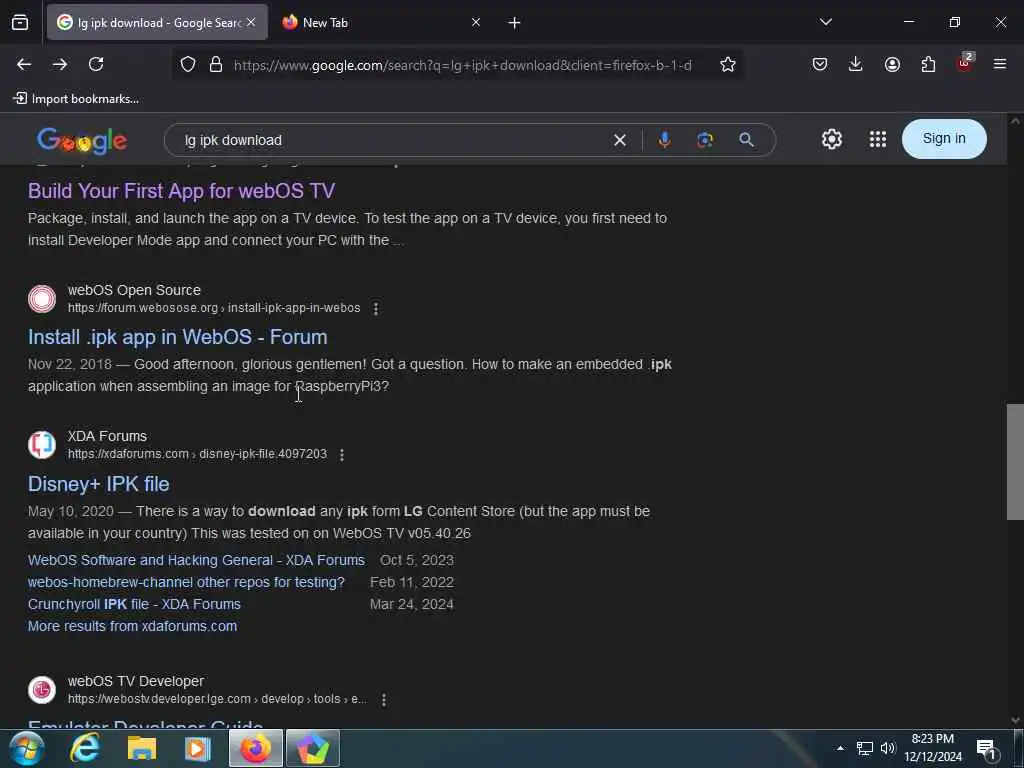This screenshot has height=768, width=1024.
Task: Open Build Your First App for webOS TV
Action: pyautogui.click(x=182, y=191)
